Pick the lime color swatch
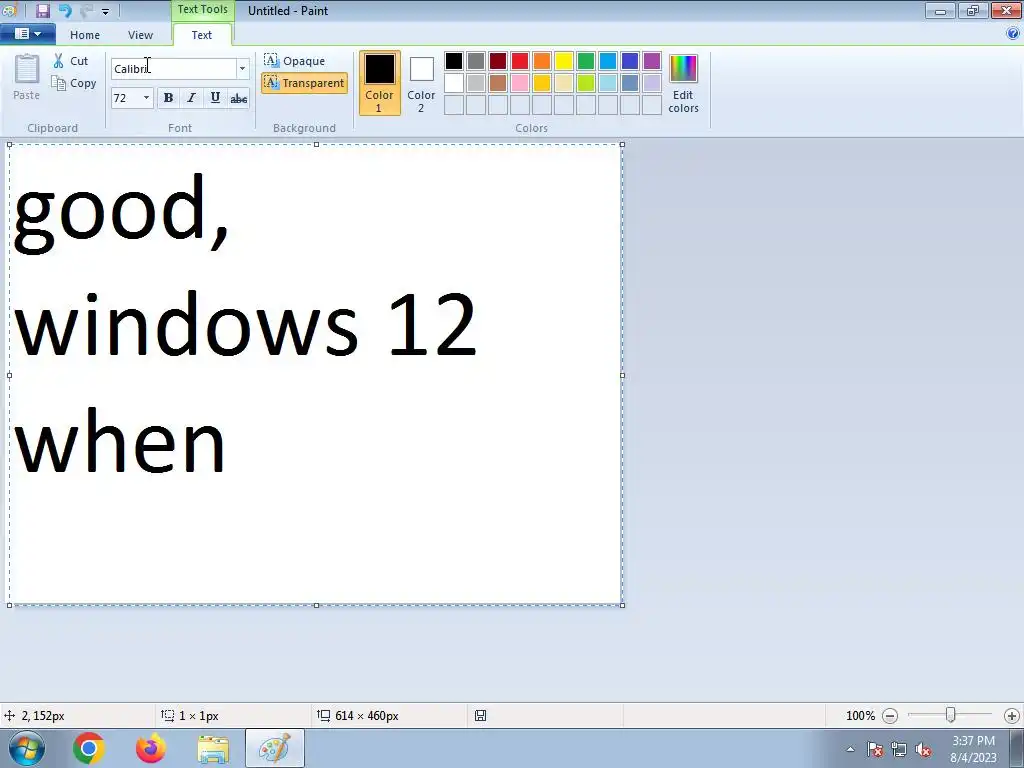 point(586,83)
